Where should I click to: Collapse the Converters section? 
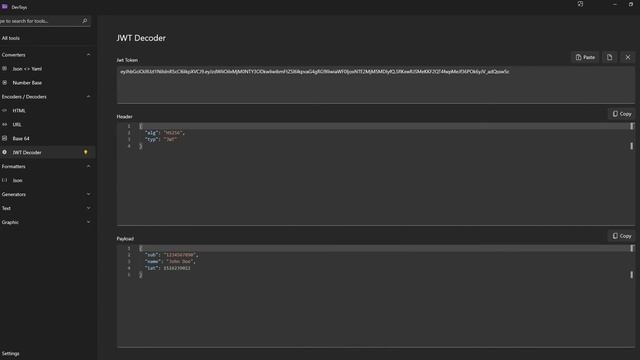(x=88, y=55)
